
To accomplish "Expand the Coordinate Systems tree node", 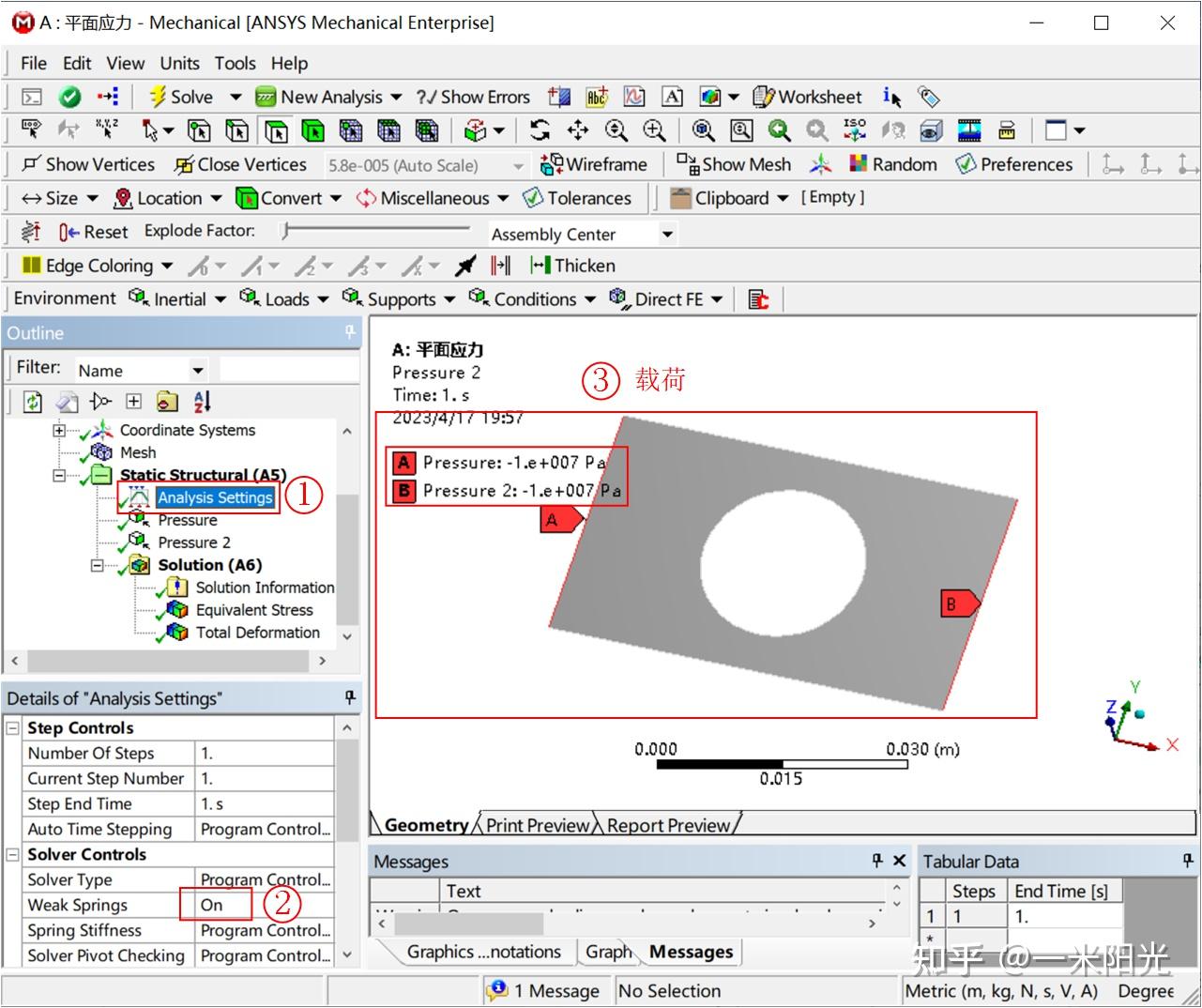I will point(58,430).
